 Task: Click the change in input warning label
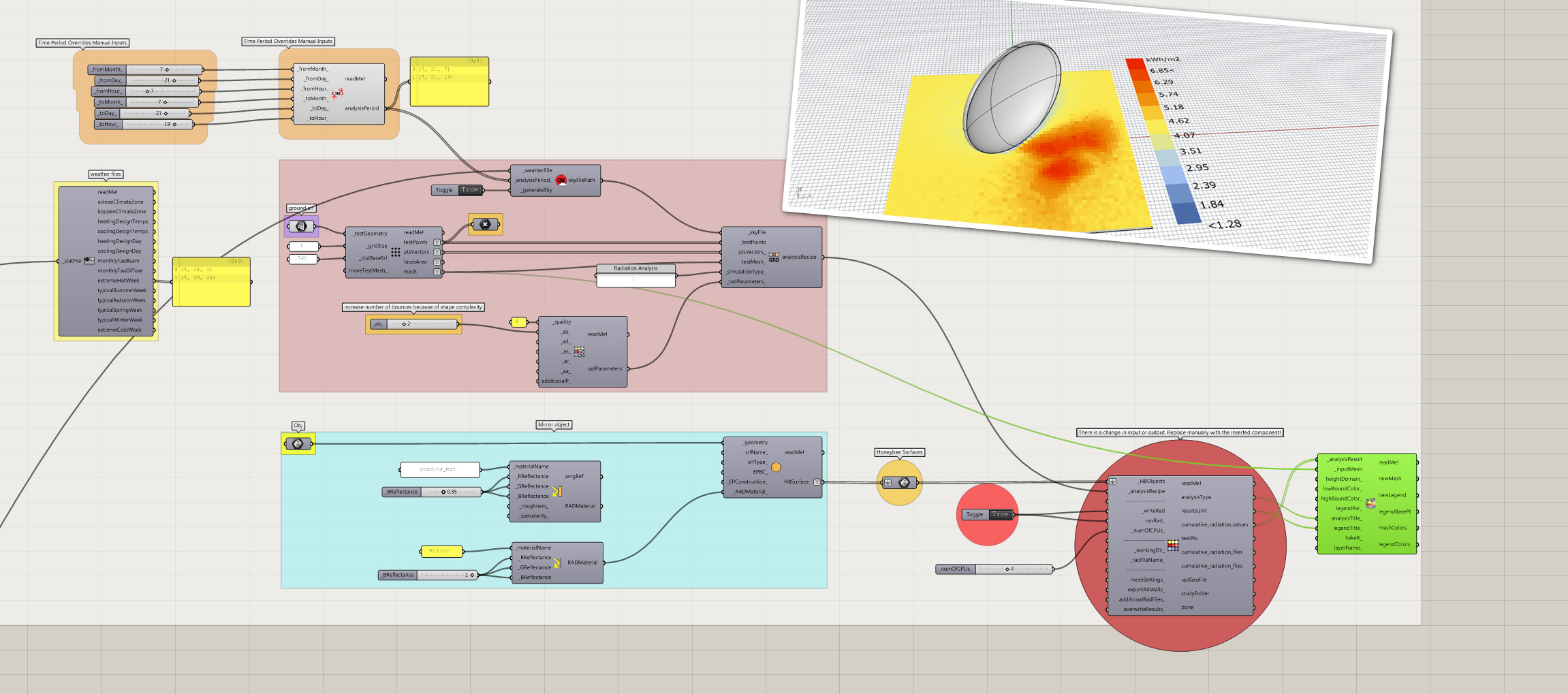click(x=1180, y=432)
